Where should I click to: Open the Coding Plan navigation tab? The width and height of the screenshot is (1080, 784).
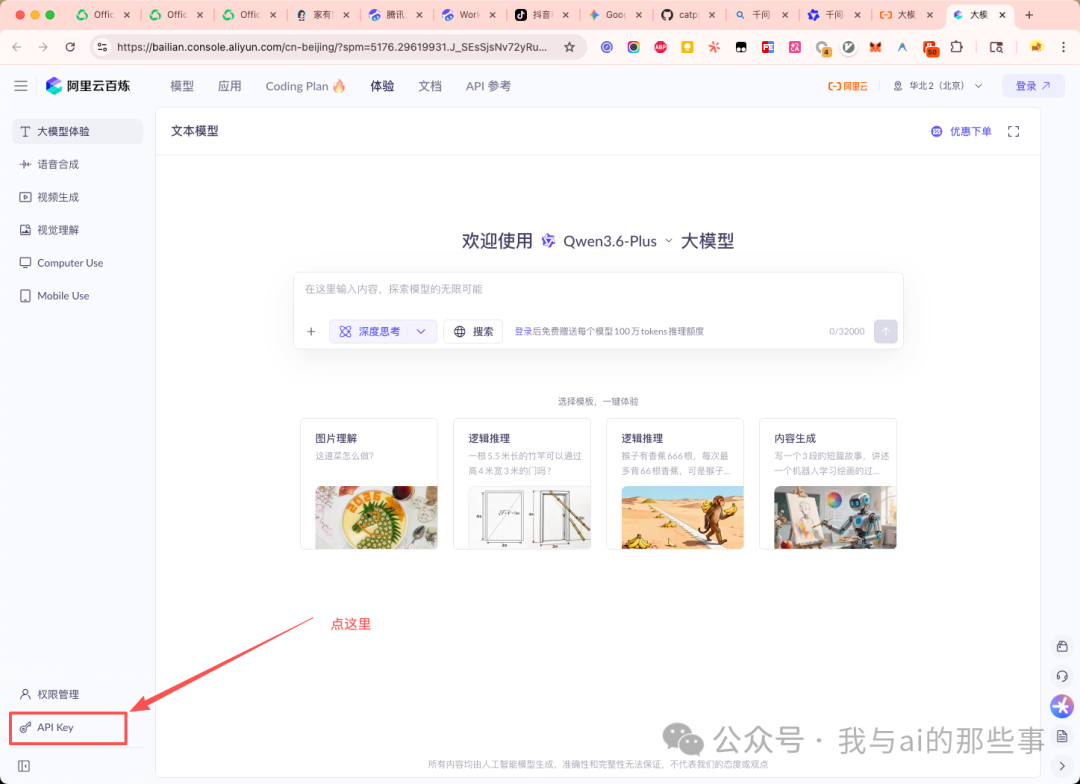pos(306,86)
